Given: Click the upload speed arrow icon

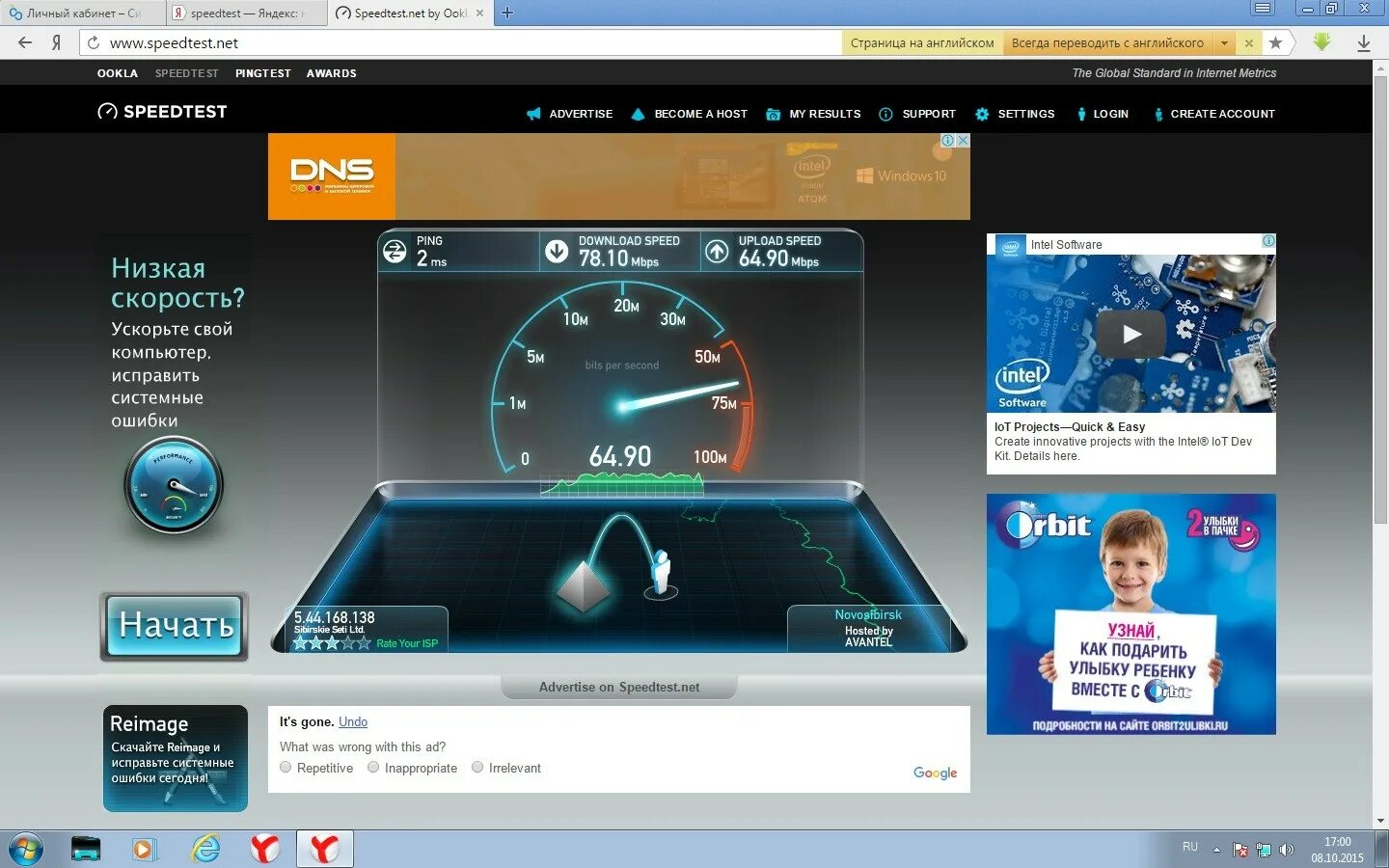Looking at the screenshot, I should (717, 252).
